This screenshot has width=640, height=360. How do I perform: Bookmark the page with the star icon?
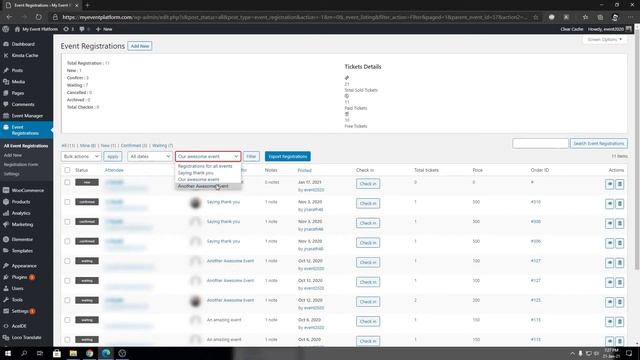point(536,17)
